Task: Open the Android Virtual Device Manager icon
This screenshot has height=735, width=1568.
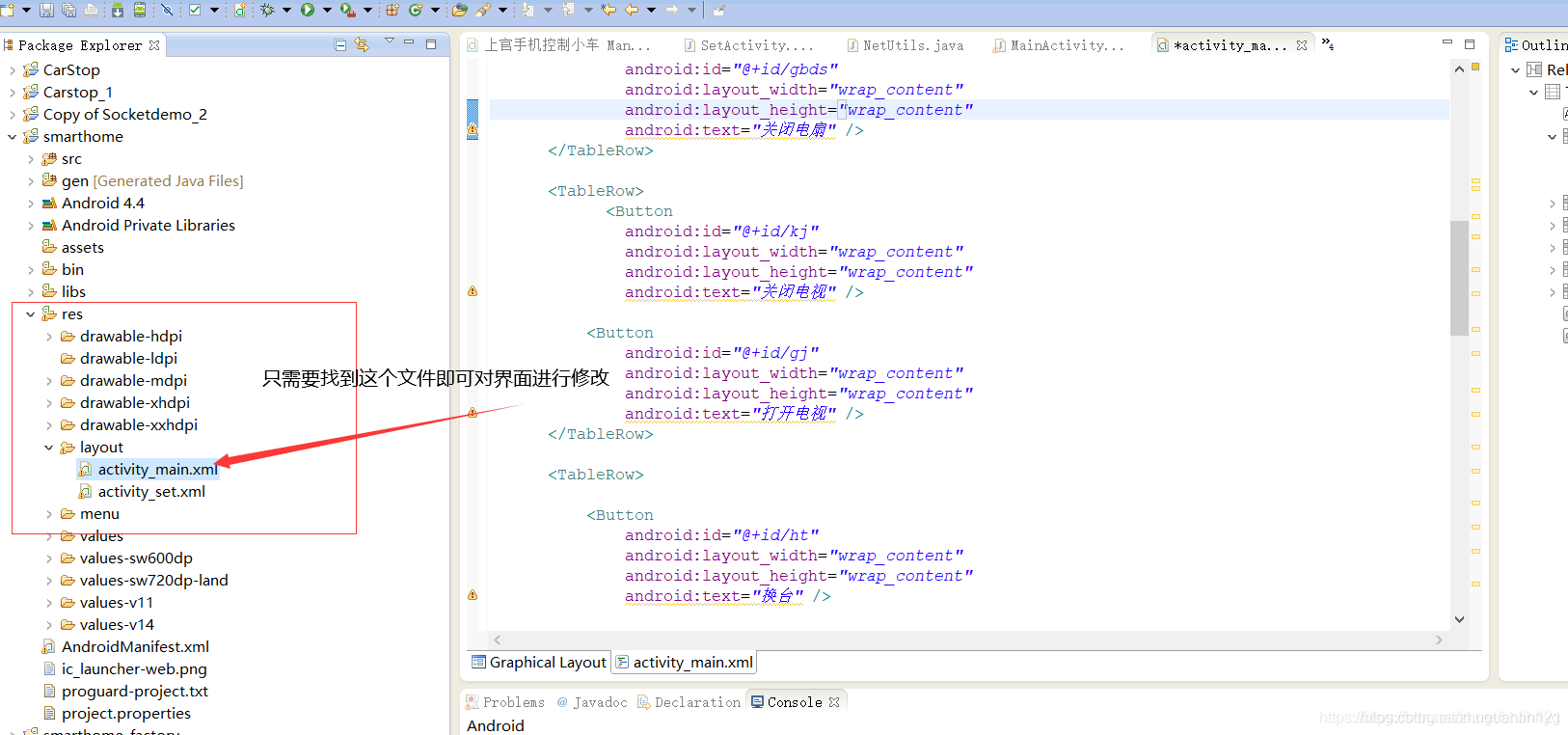Action: point(140,10)
